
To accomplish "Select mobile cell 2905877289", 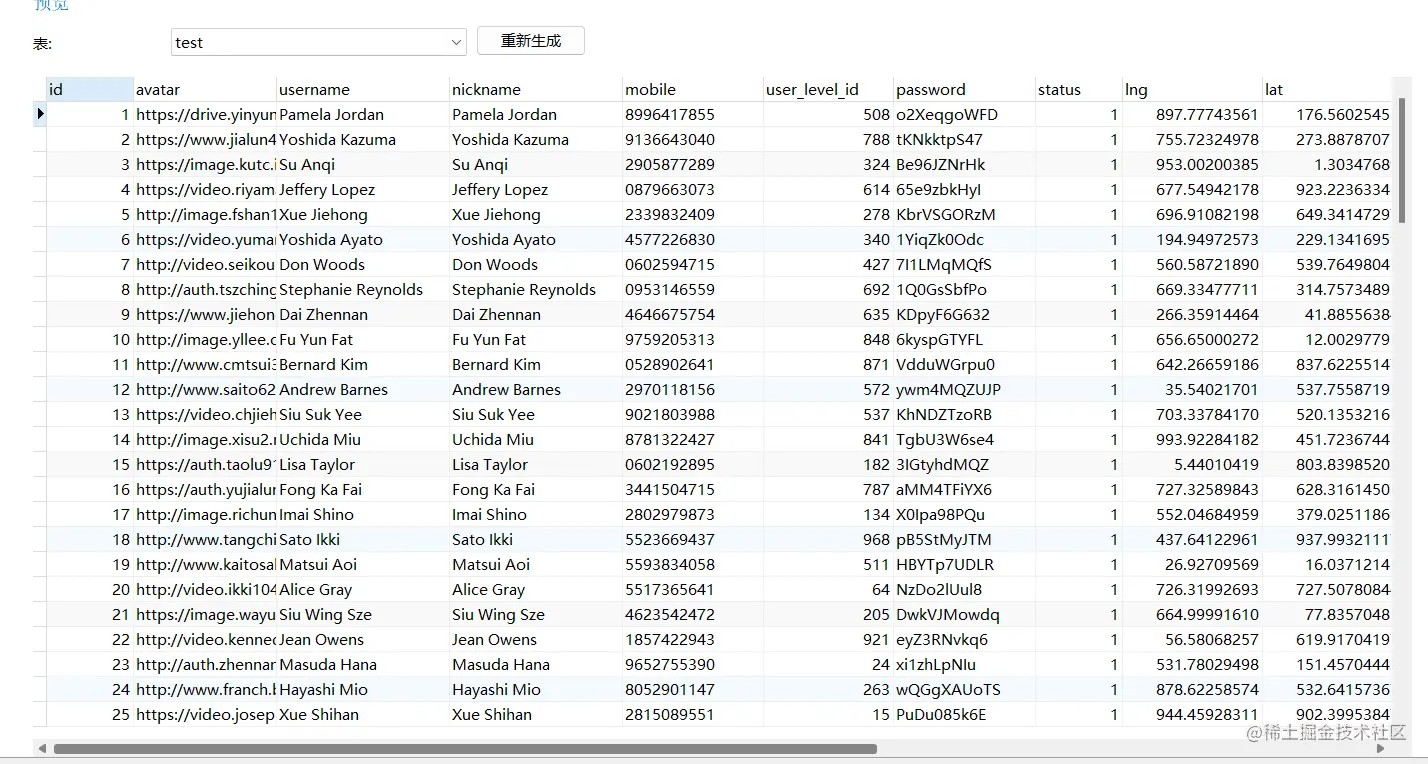I will (x=693, y=164).
